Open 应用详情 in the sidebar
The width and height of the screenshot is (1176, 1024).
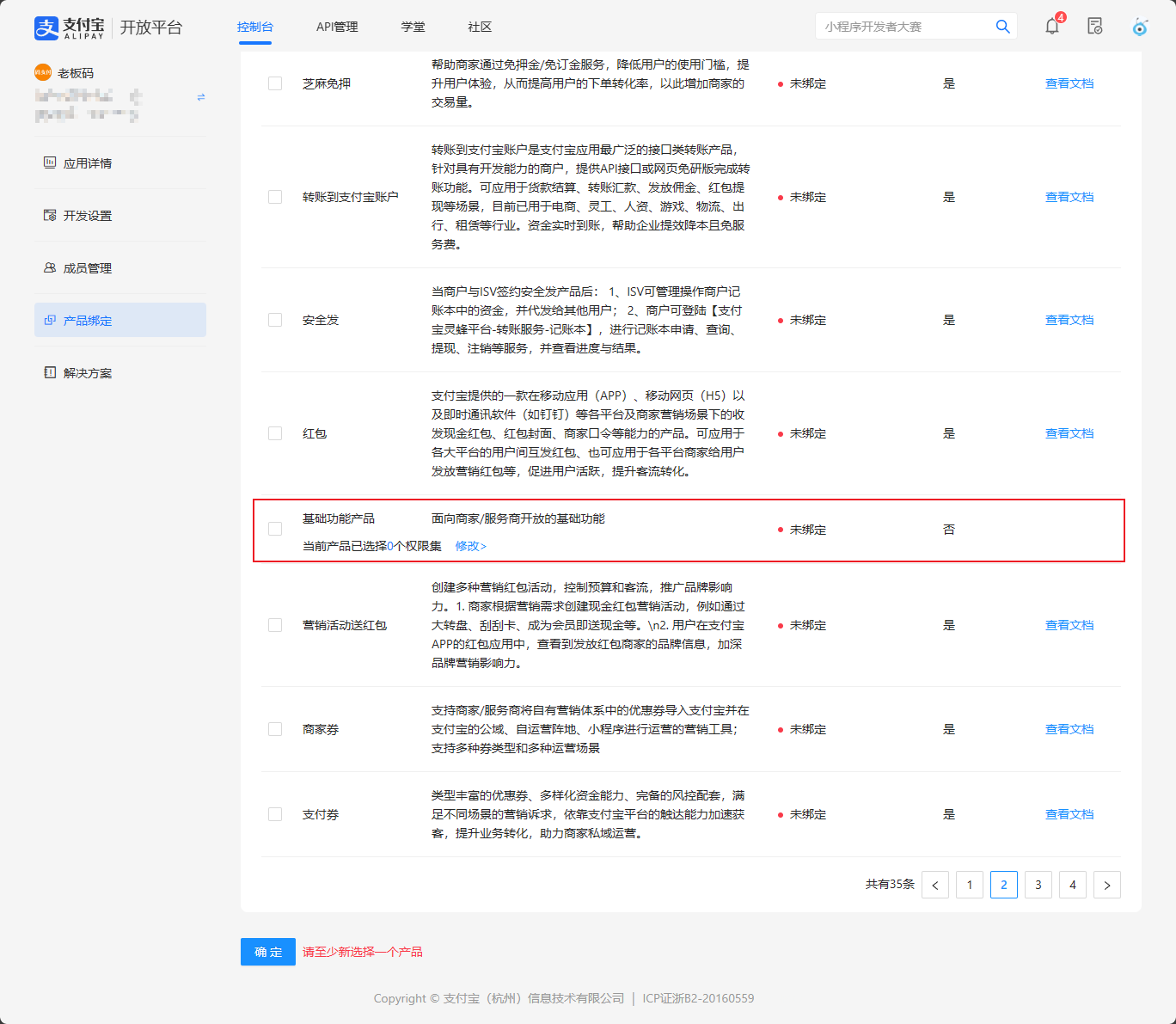[87, 163]
